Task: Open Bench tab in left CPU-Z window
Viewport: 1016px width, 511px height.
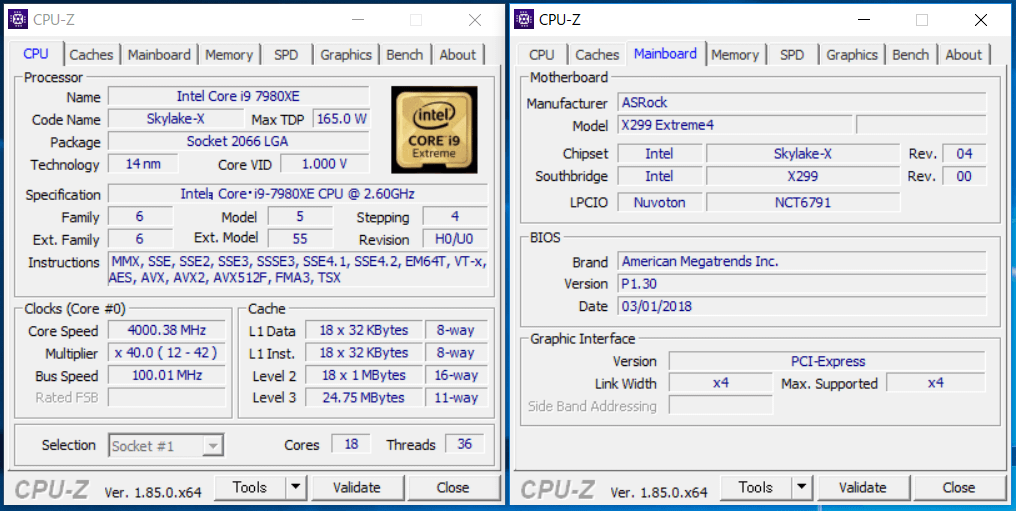Action: (x=405, y=55)
